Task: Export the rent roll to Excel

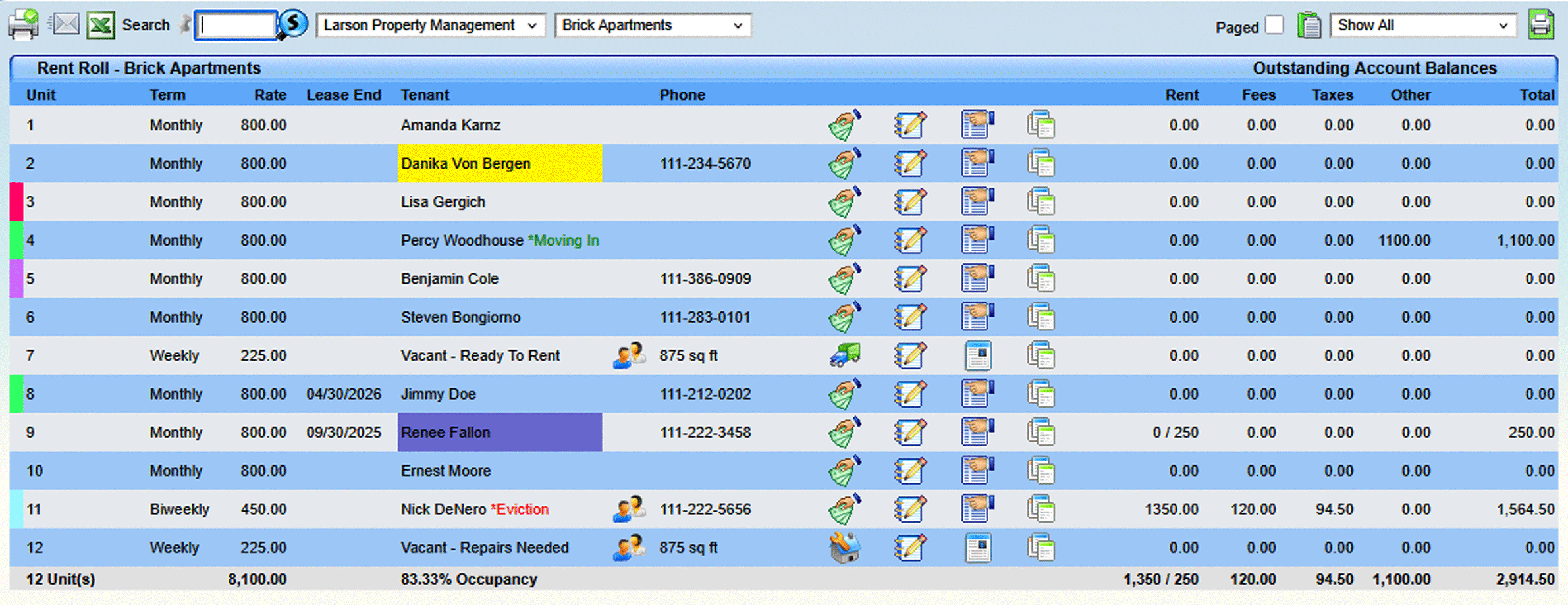Action: point(100,24)
